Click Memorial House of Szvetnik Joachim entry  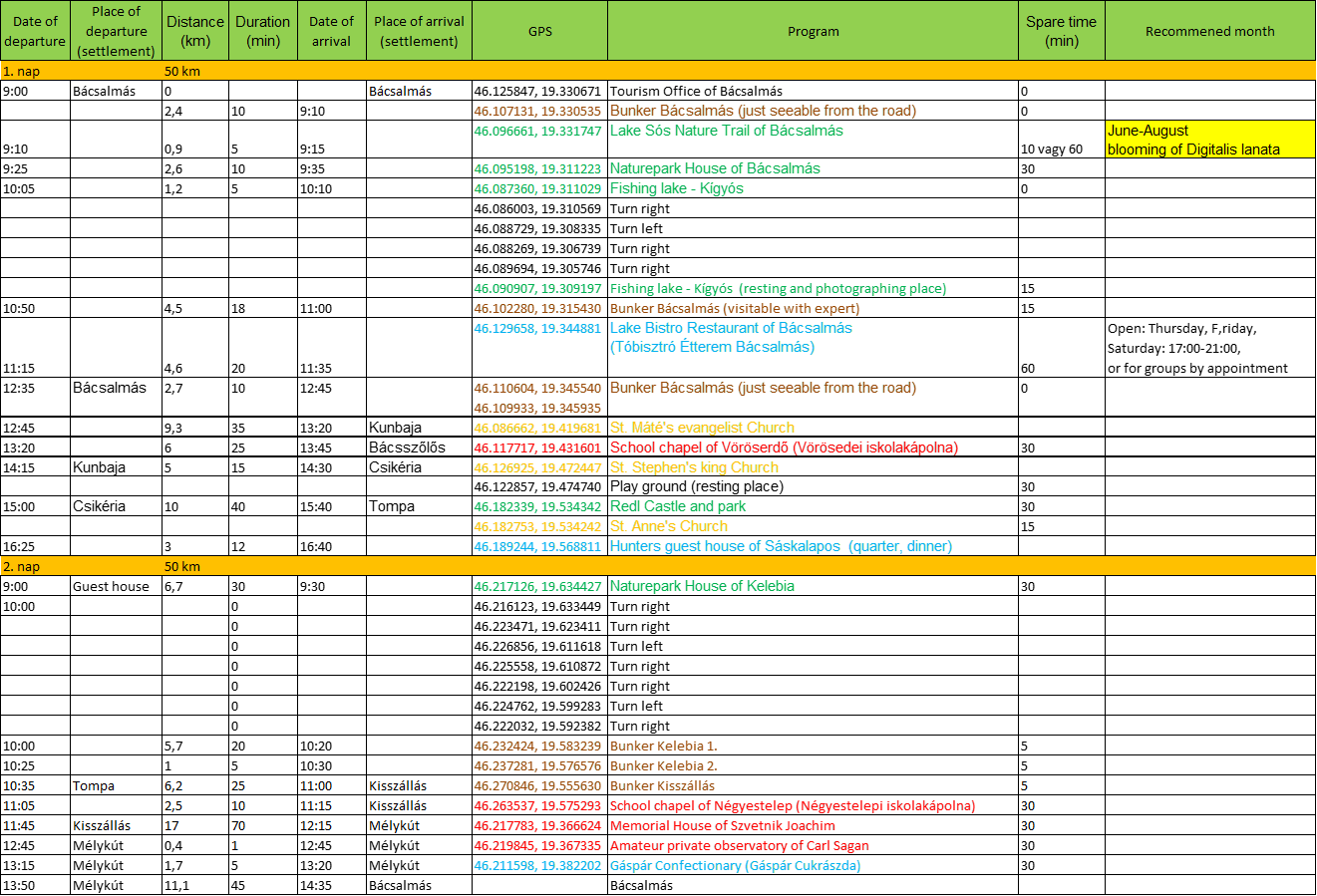coord(722,825)
